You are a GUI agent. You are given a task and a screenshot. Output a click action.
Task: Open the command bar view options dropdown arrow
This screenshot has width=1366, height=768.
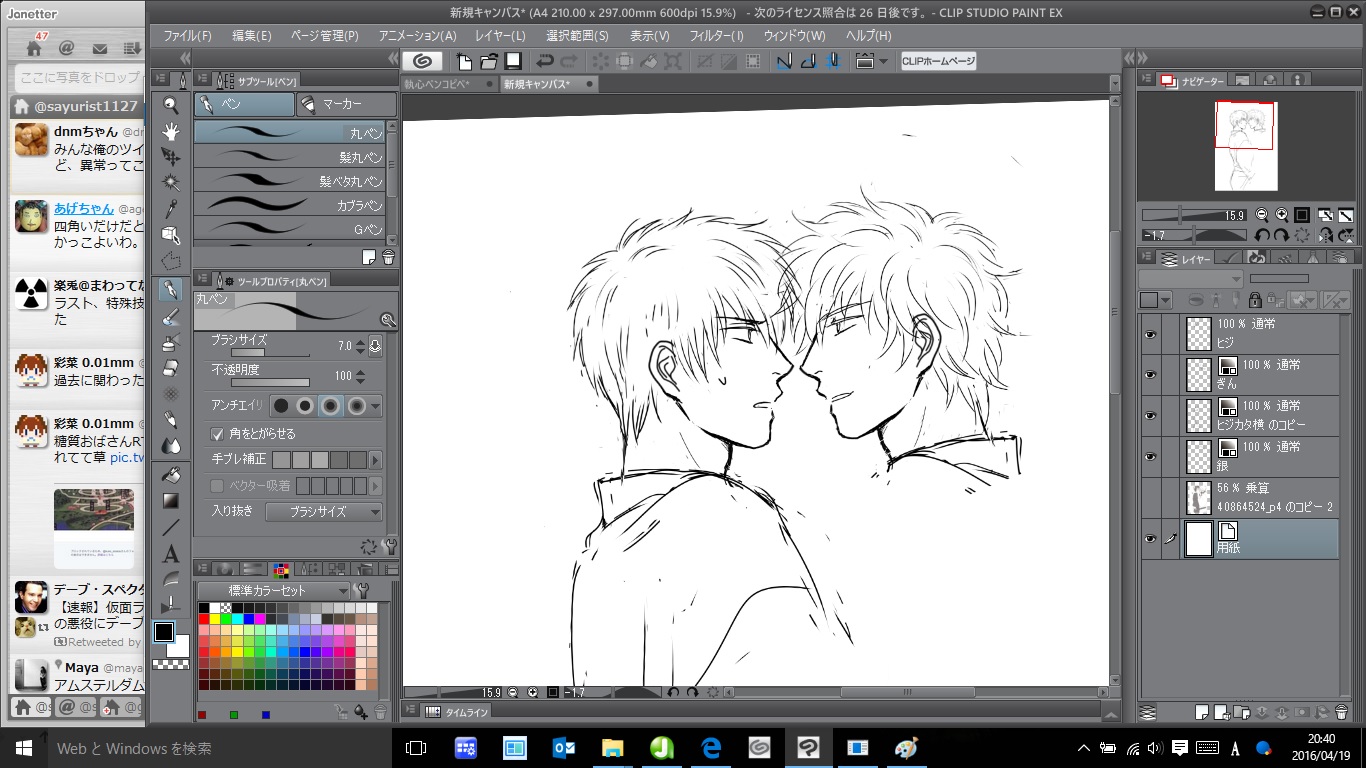tap(883, 61)
